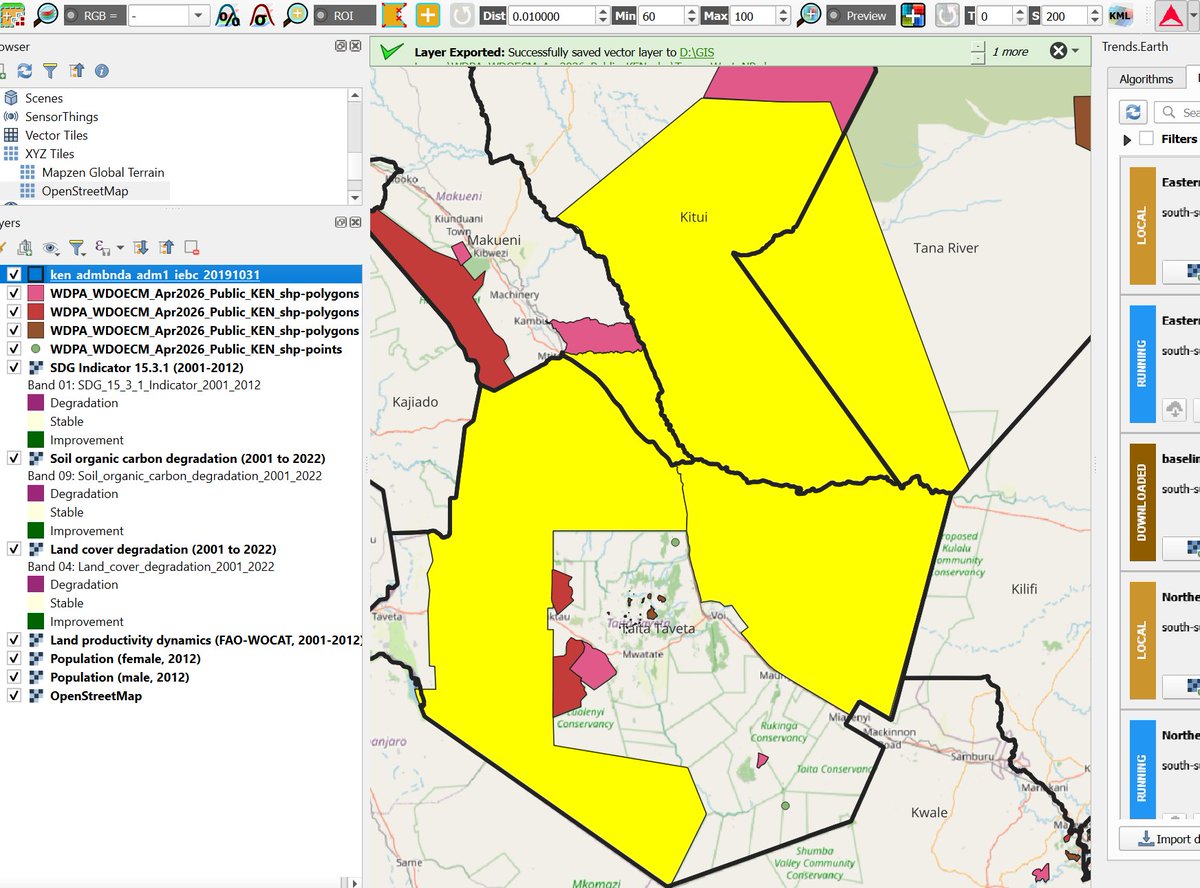Hide Soil organic carbon degradation layer

coord(14,458)
